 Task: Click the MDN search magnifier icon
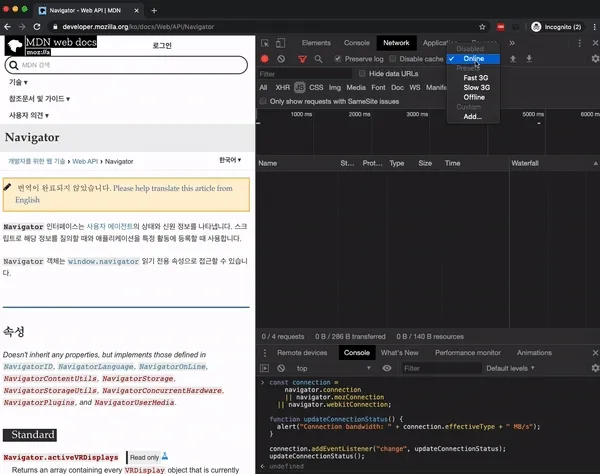click(14, 65)
